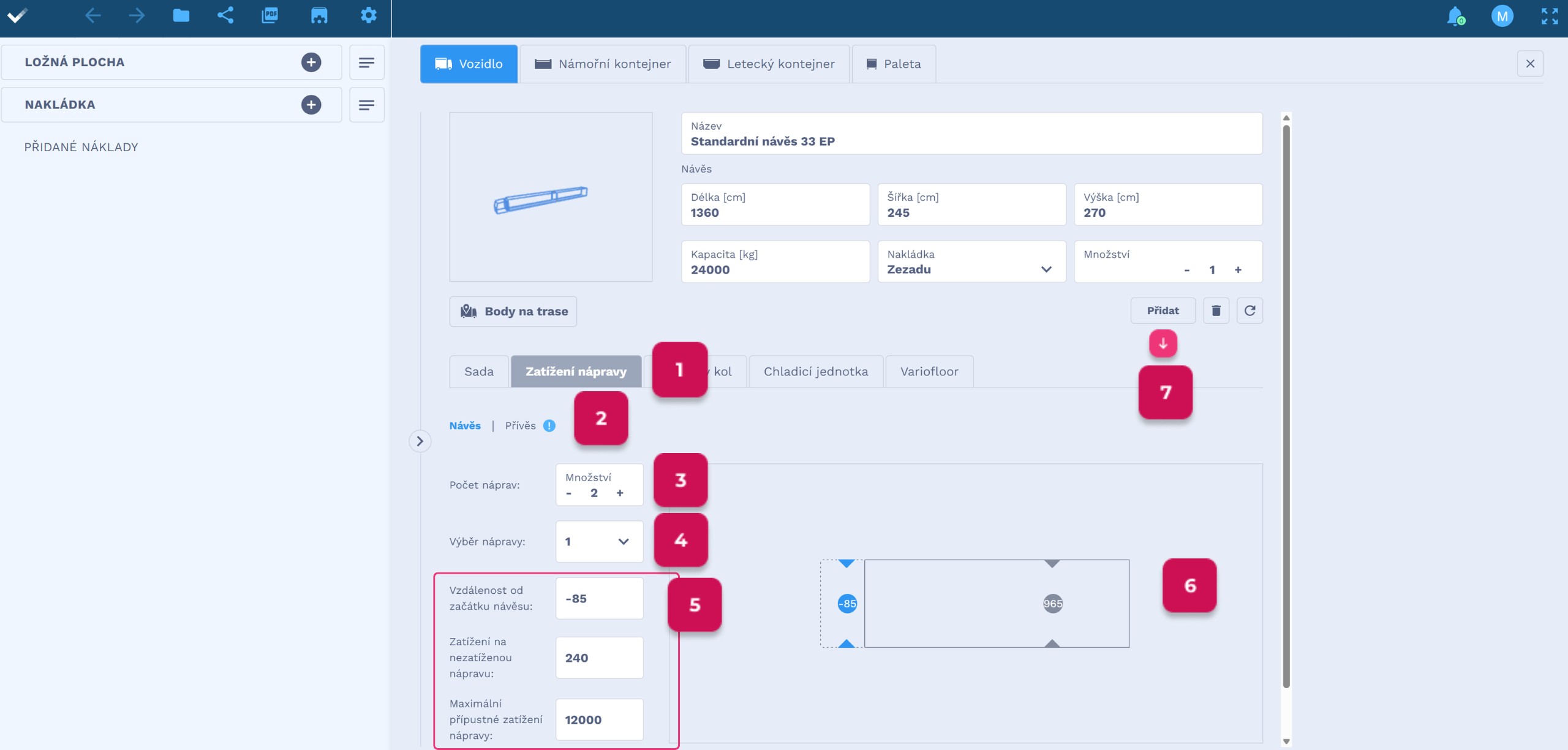Open the Nakládka Zezadu dropdown
This screenshot has height=750, width=1568.
point(971,262)
